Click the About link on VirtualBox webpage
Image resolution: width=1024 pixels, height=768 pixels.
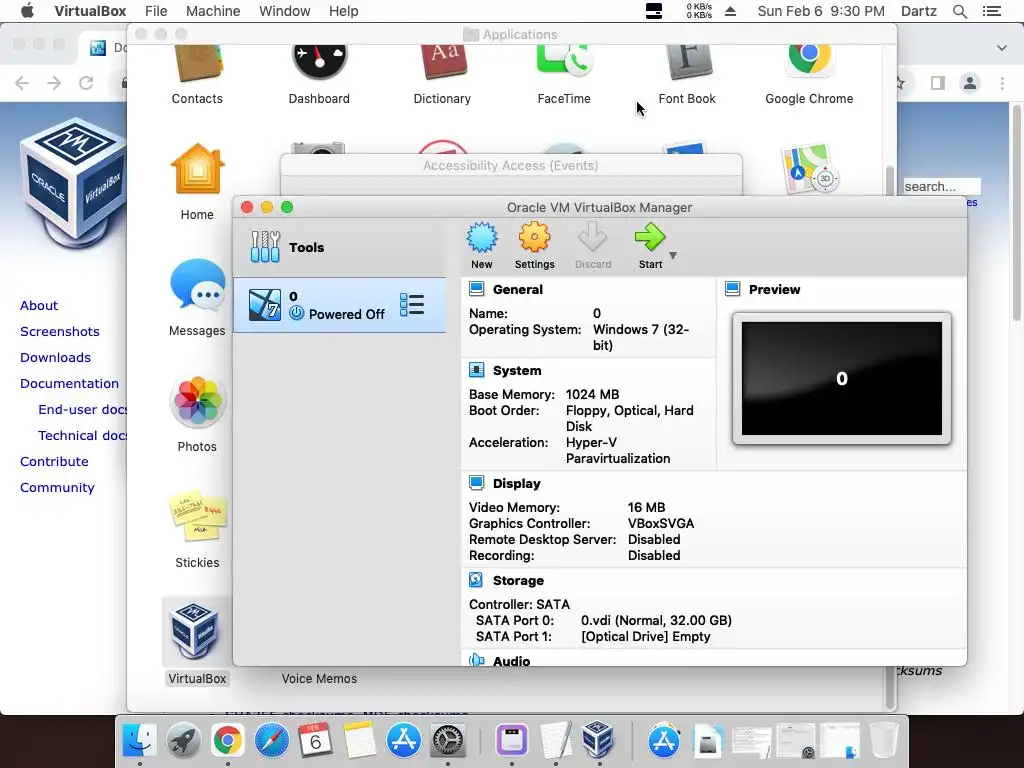tap(39, 305)
